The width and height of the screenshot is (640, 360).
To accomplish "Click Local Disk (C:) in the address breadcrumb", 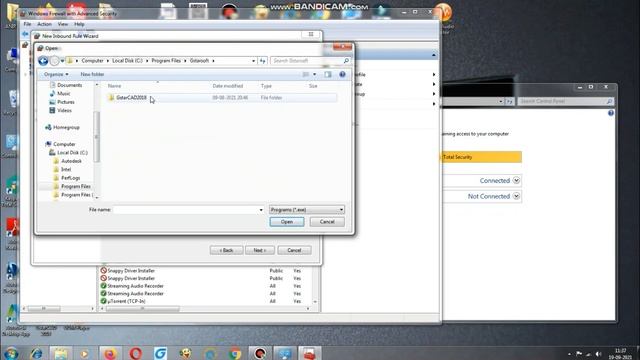I will click(x=127, y=60).
